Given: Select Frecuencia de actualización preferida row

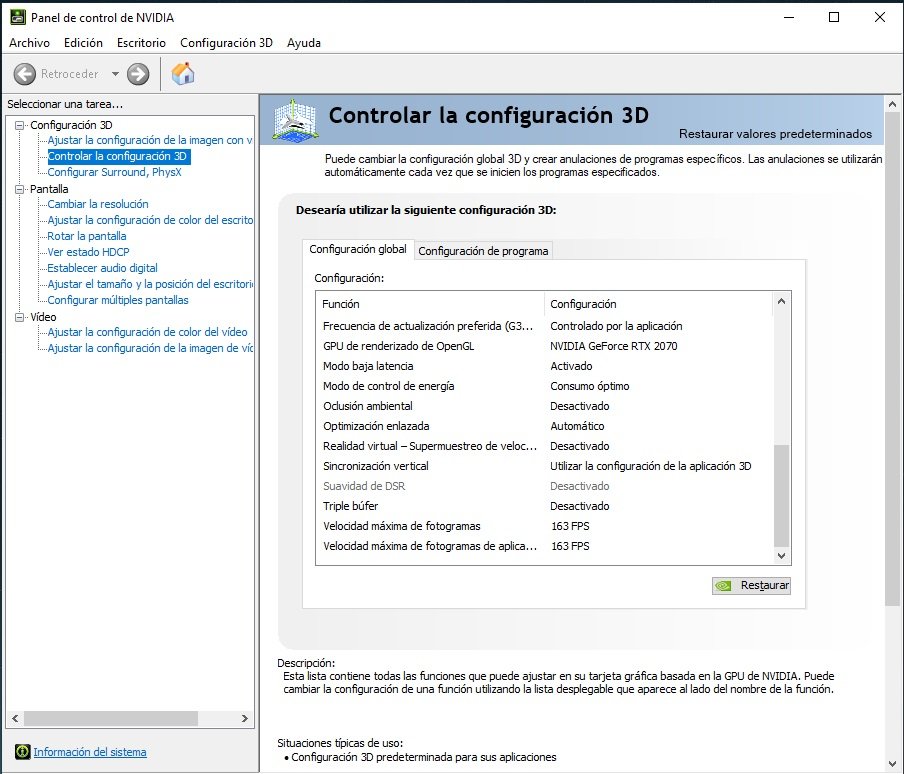Looking at the screenshot, I should click(544, 326).
